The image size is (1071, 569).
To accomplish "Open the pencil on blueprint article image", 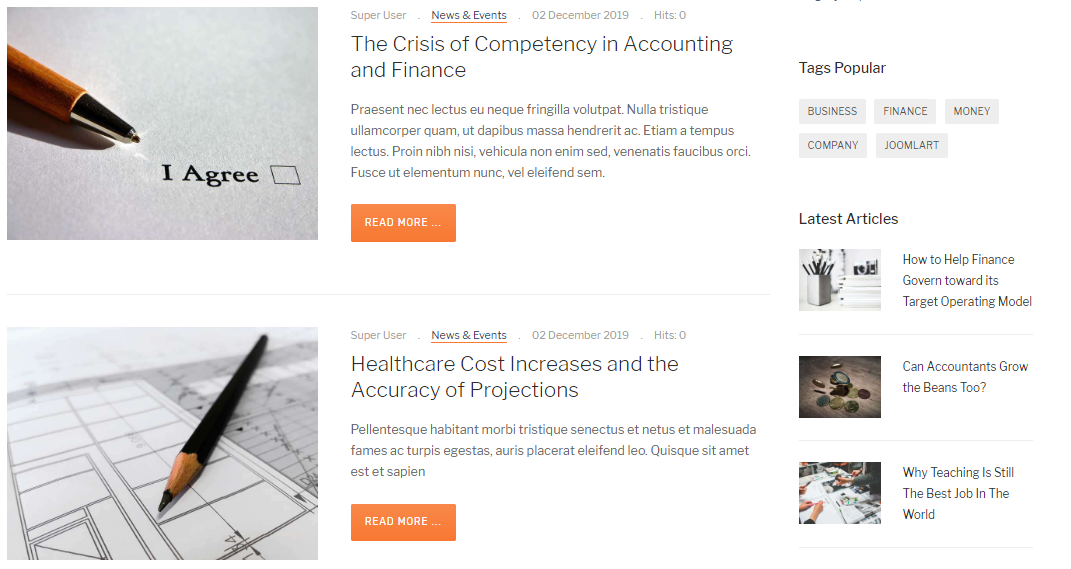I will pos(162,443).
